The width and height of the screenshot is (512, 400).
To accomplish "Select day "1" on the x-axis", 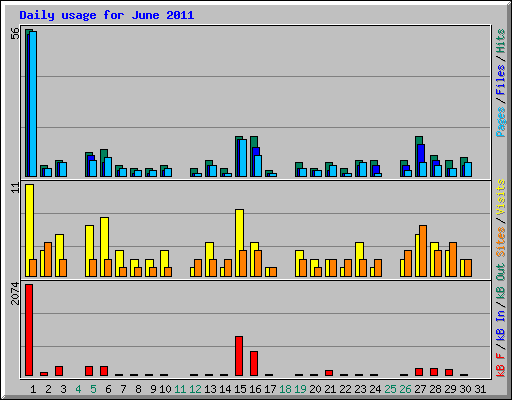I will [33, 389].
